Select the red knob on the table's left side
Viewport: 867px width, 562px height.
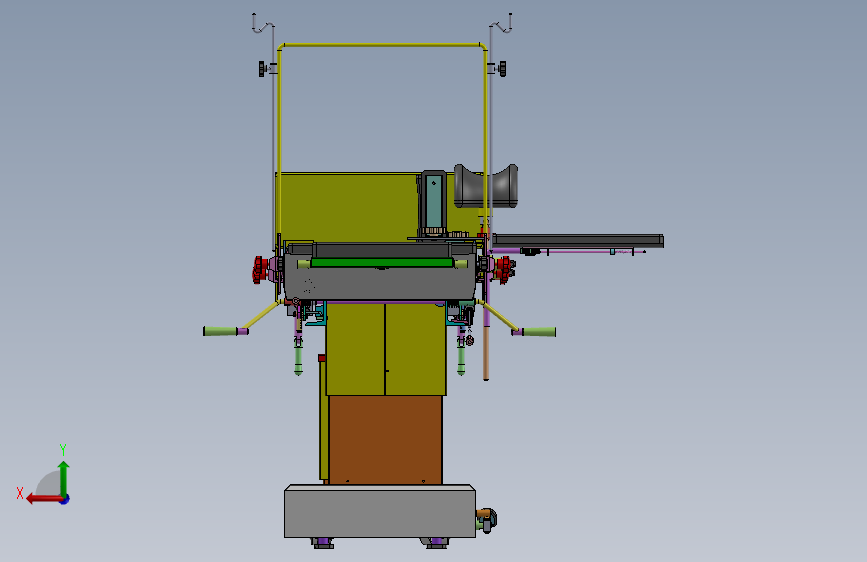(x=259, y=269)
